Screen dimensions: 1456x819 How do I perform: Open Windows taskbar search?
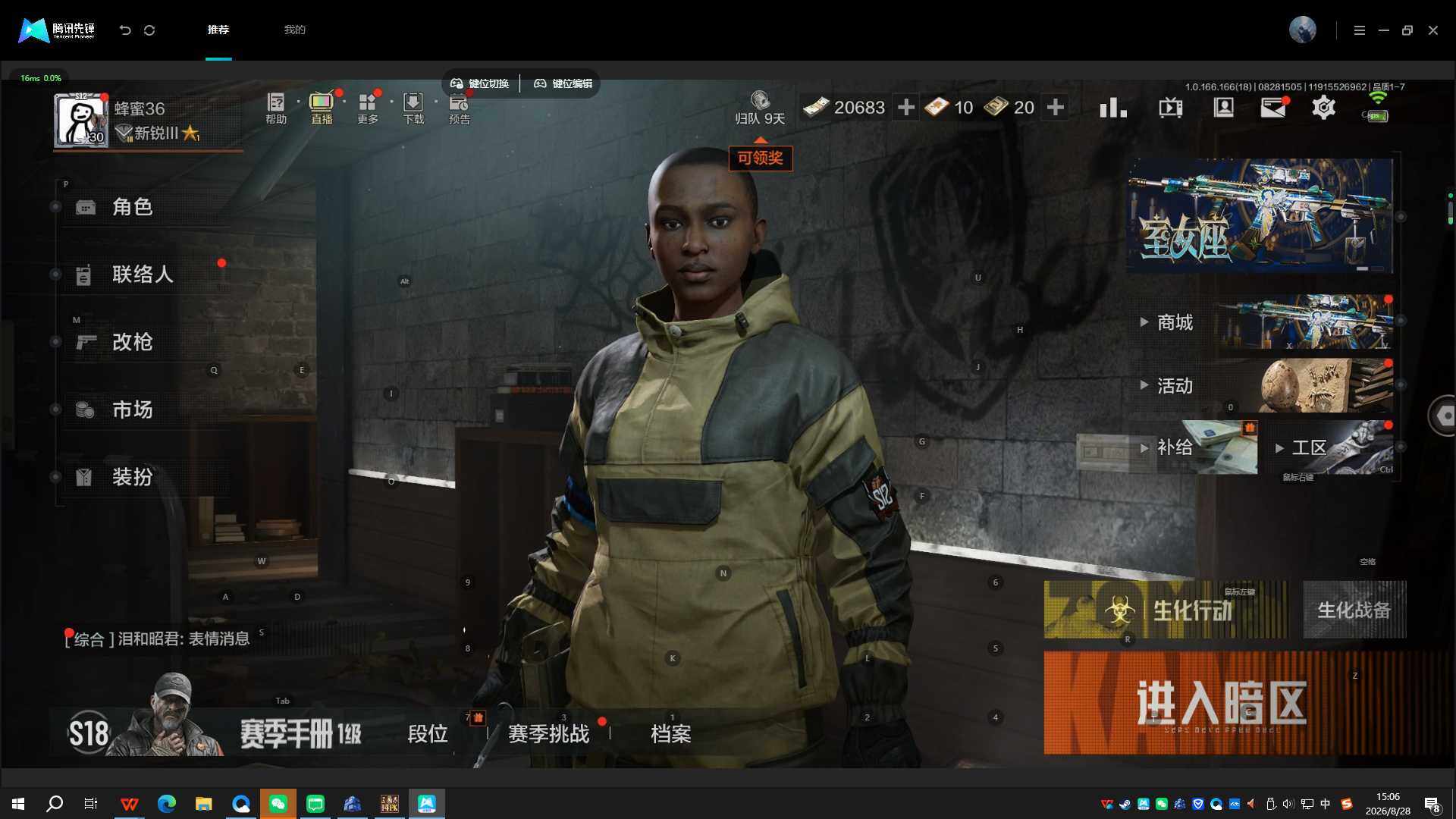pos(55,804)
